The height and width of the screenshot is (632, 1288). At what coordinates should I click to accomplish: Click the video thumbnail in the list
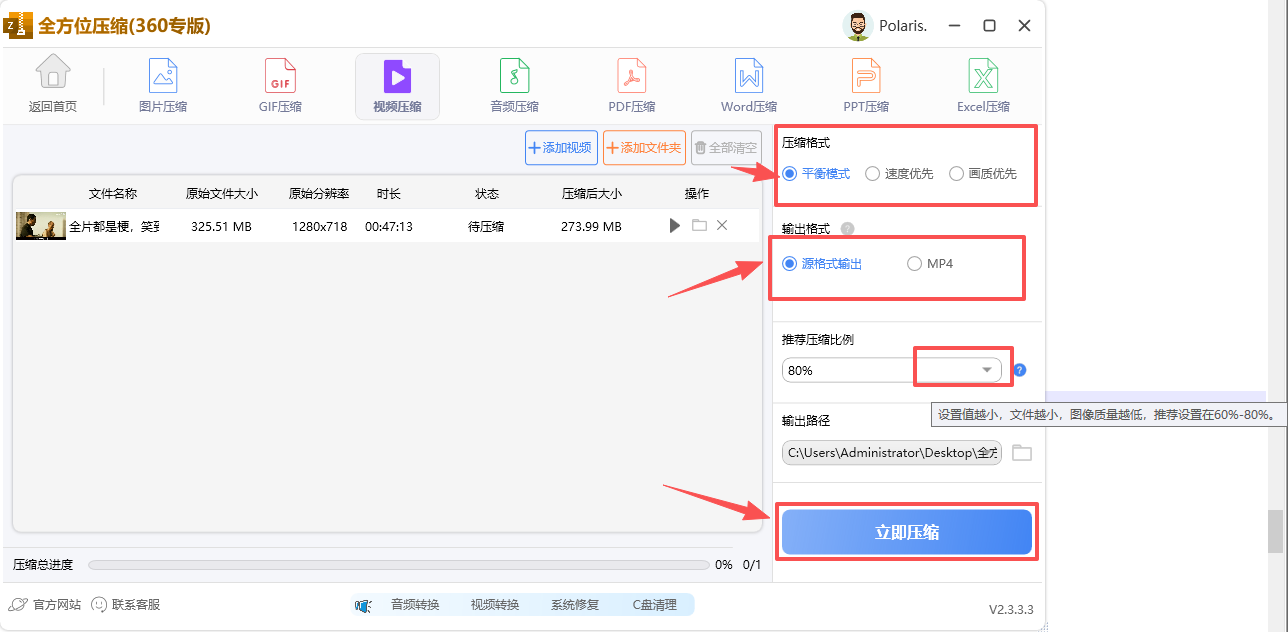[40, 225]
